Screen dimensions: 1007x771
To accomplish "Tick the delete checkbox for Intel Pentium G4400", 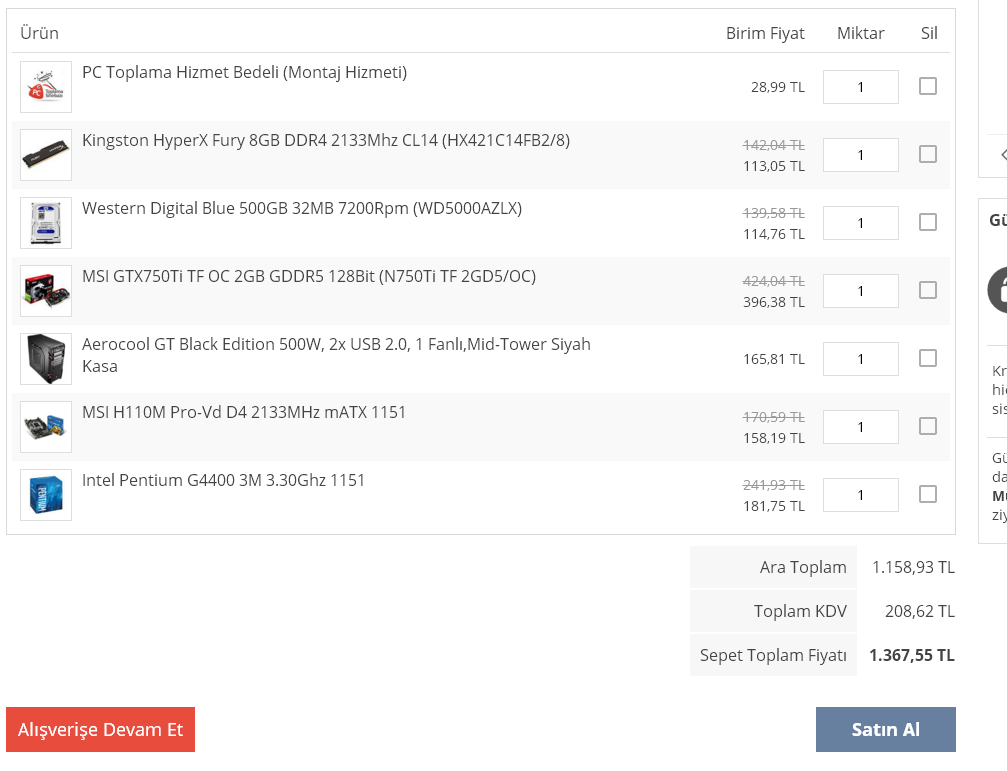I will coord(927,494).
